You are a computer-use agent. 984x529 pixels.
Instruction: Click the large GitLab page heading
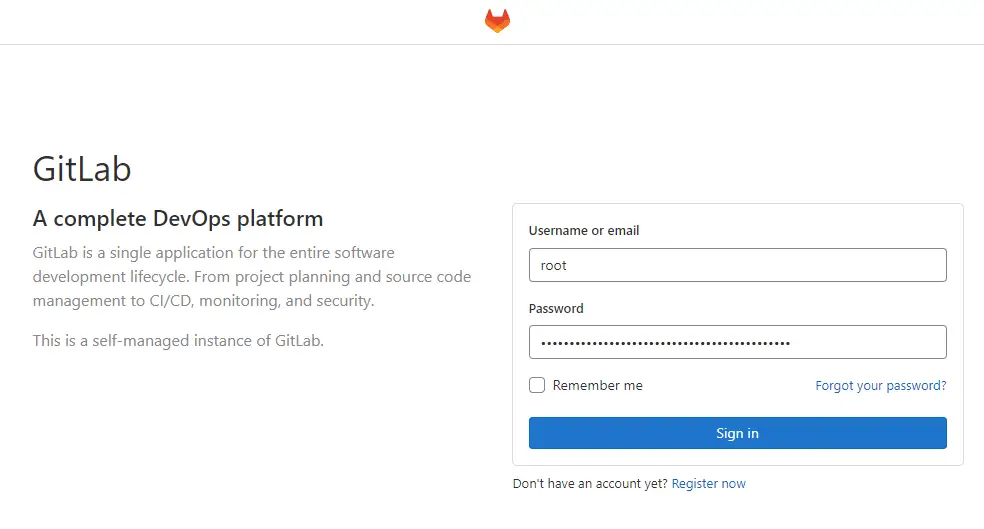(82, 169)
